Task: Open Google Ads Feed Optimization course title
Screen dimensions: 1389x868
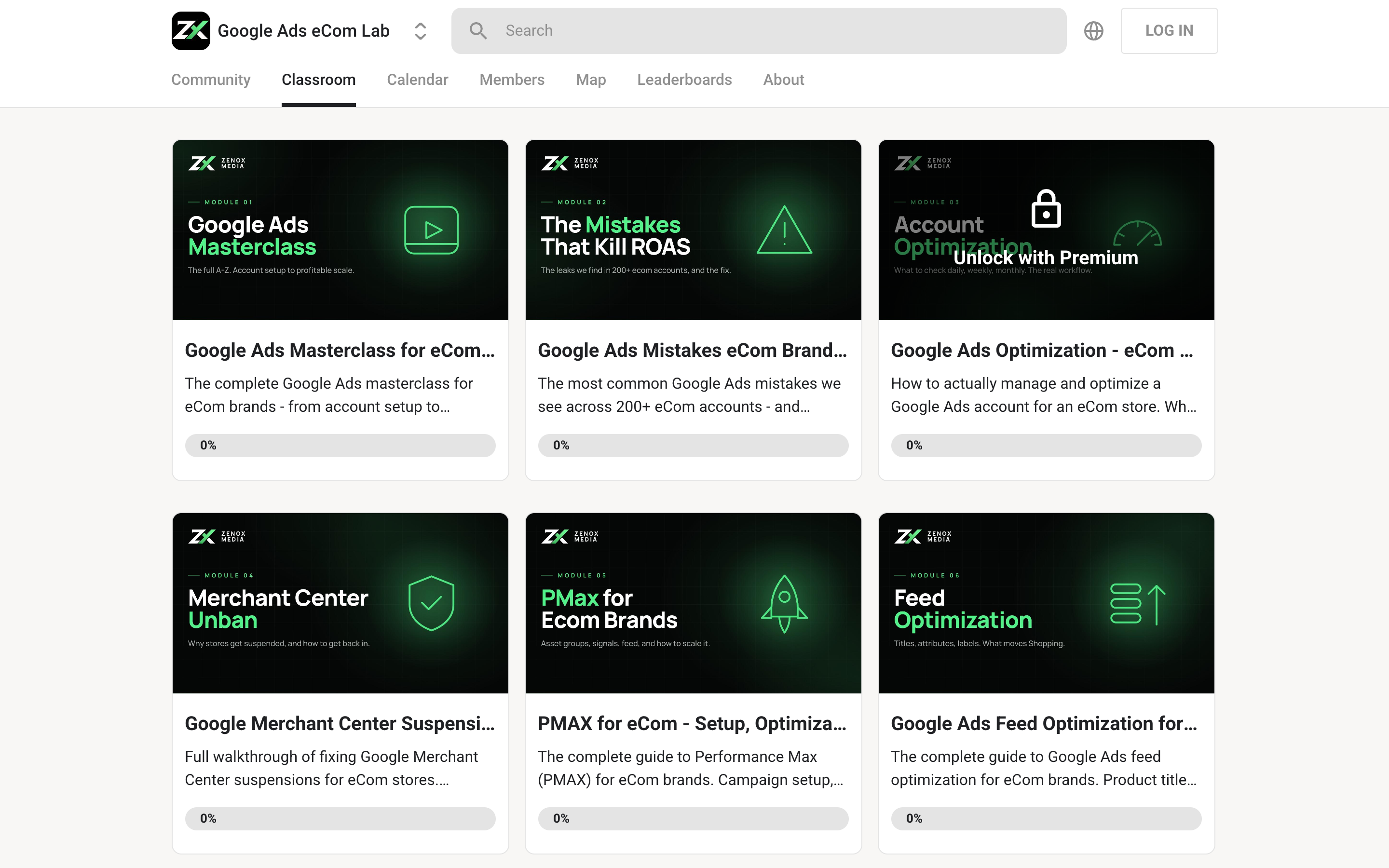Action: [x=1044, y=723]
